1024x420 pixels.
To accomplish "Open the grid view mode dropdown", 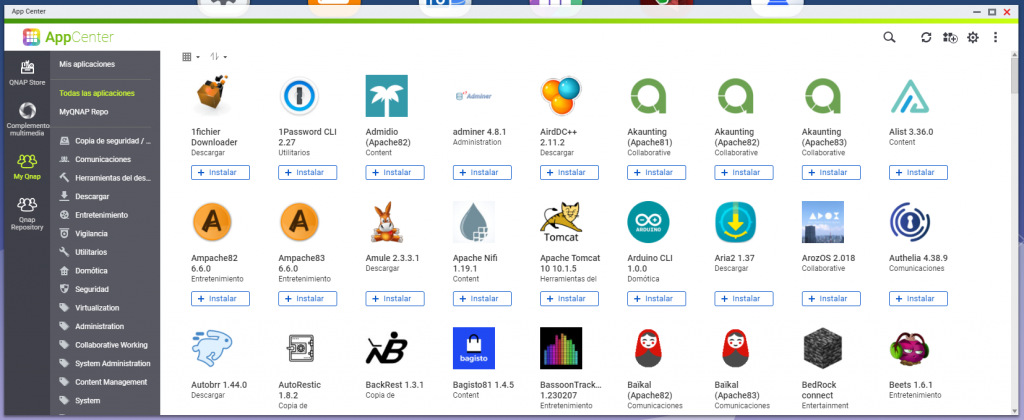I will point(190,57).
